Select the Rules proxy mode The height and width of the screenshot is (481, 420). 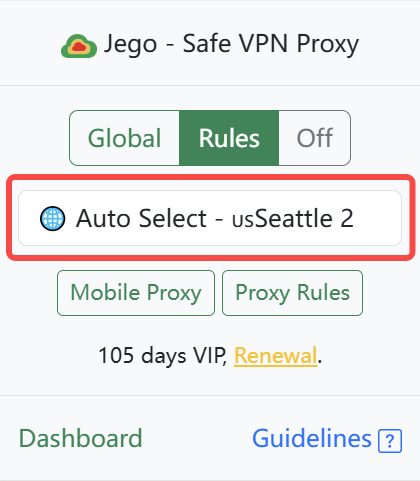coord(229,138)
